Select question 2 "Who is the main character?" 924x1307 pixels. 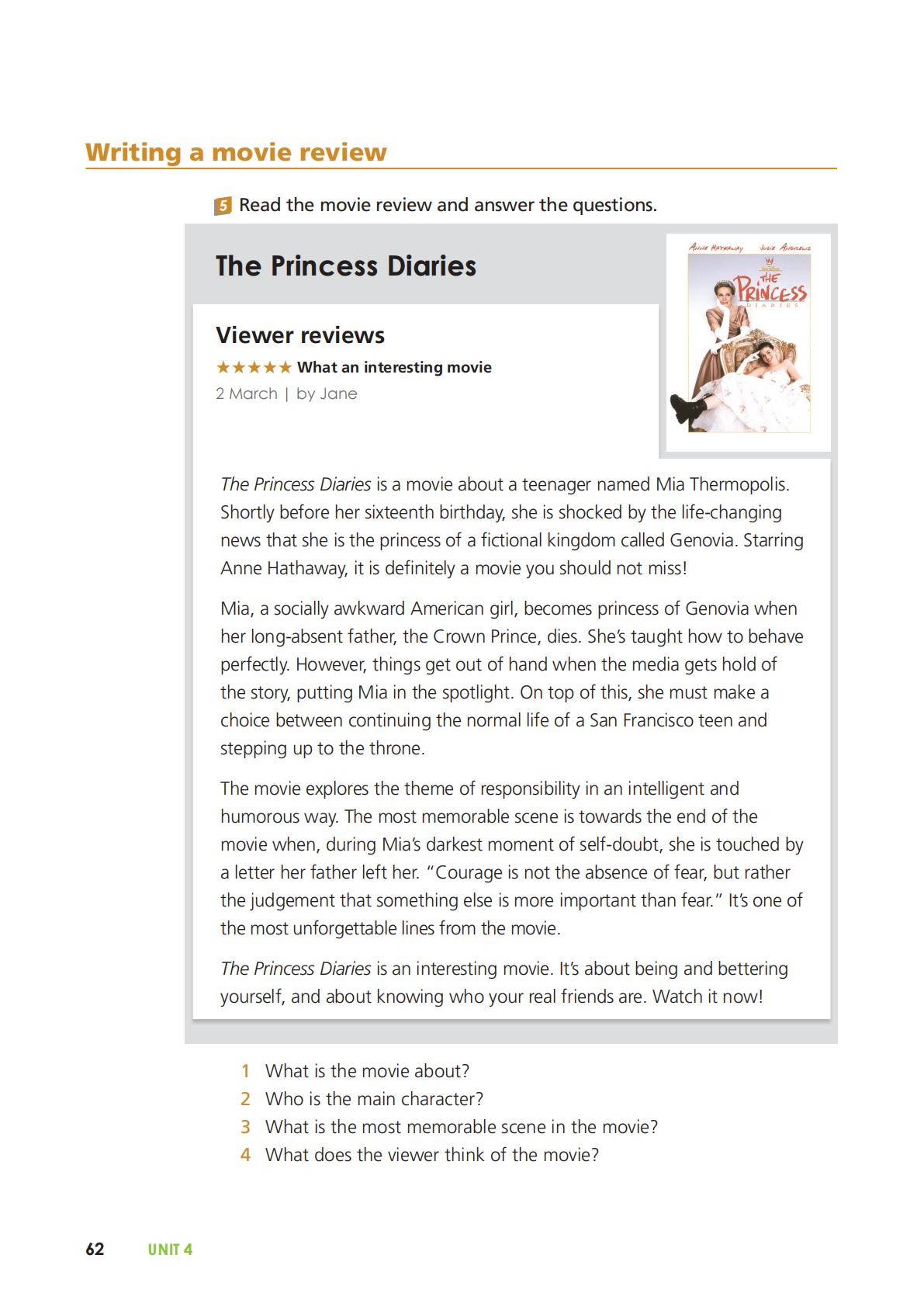[374, 1099]
